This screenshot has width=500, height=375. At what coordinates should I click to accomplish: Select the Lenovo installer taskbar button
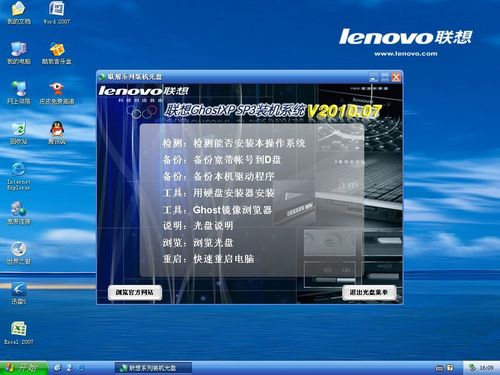click(153, 368)
